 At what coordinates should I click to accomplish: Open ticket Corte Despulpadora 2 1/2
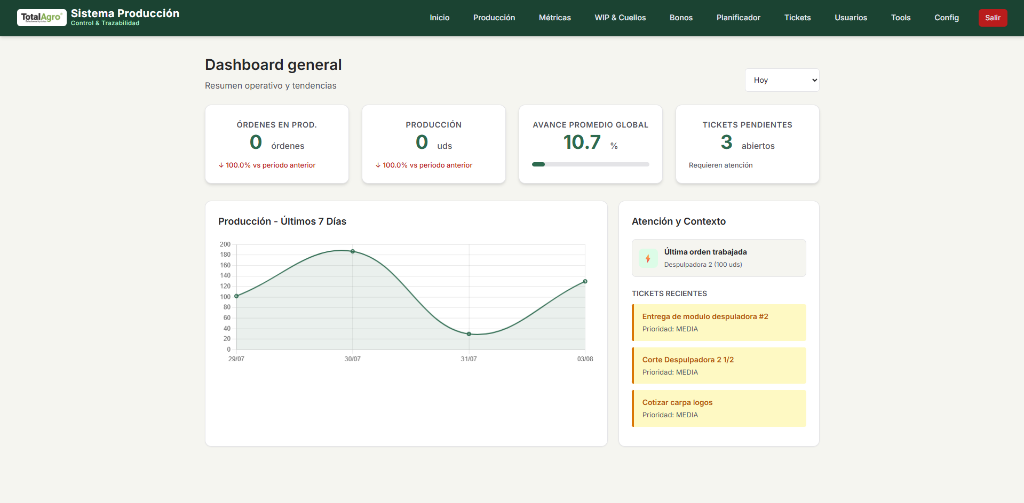point(719,365)
